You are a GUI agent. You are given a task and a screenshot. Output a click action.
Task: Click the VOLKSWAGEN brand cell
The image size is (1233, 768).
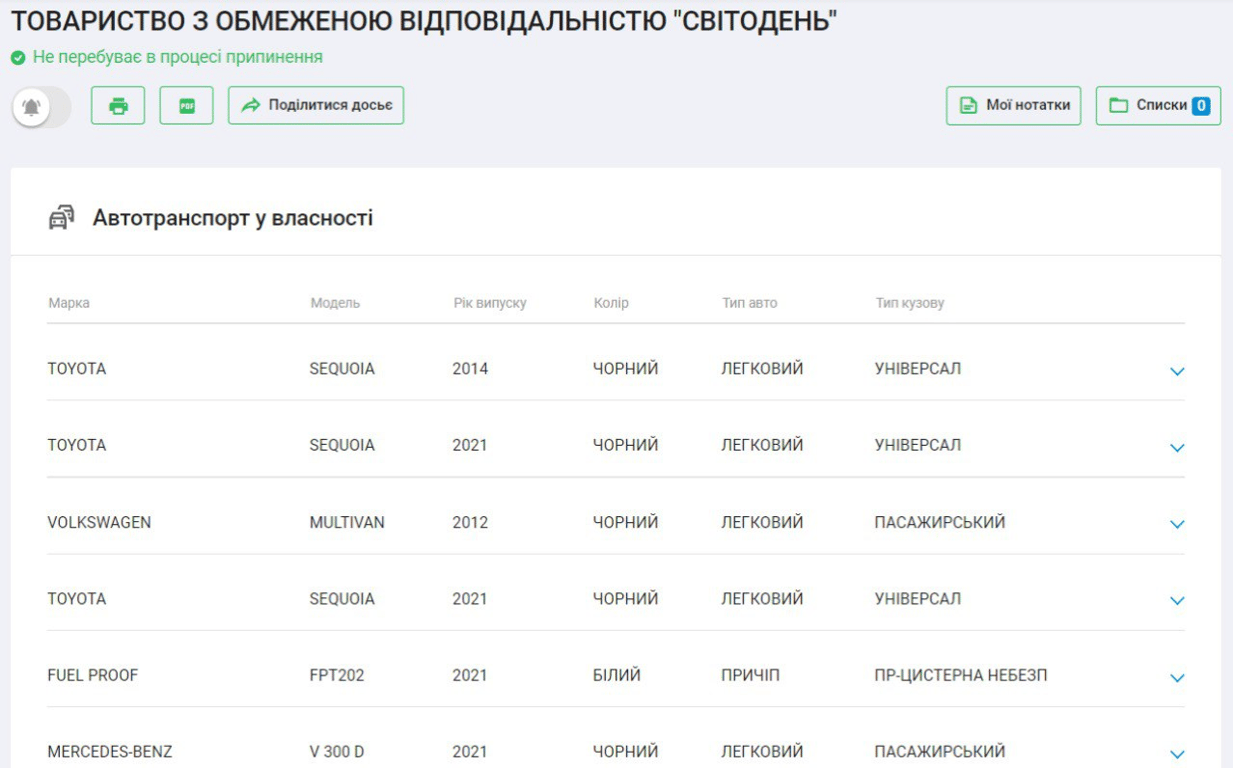coord(99,522)
